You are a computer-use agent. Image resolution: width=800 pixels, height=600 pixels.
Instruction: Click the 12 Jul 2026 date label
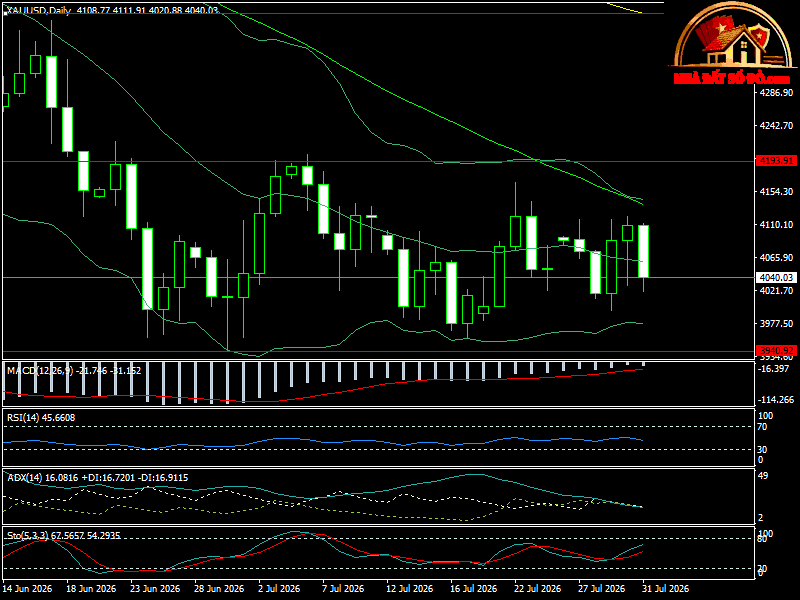pyautogui.click(x=410, y=589)
